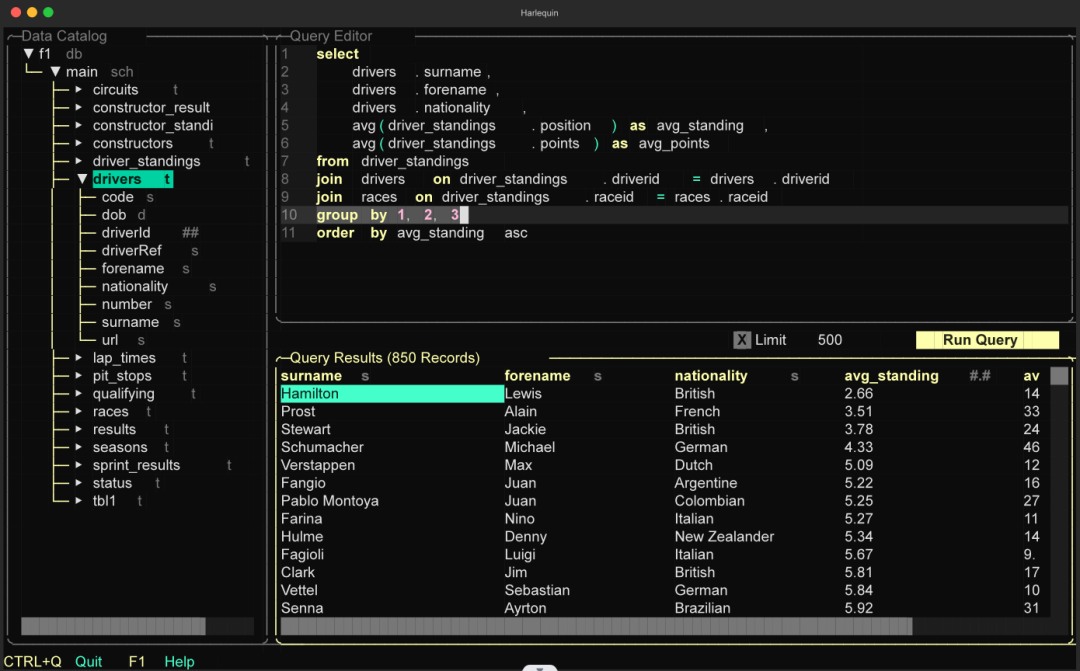Open Help from the footer
This screenshot has width=1080, height=671.
coord(179,661)
